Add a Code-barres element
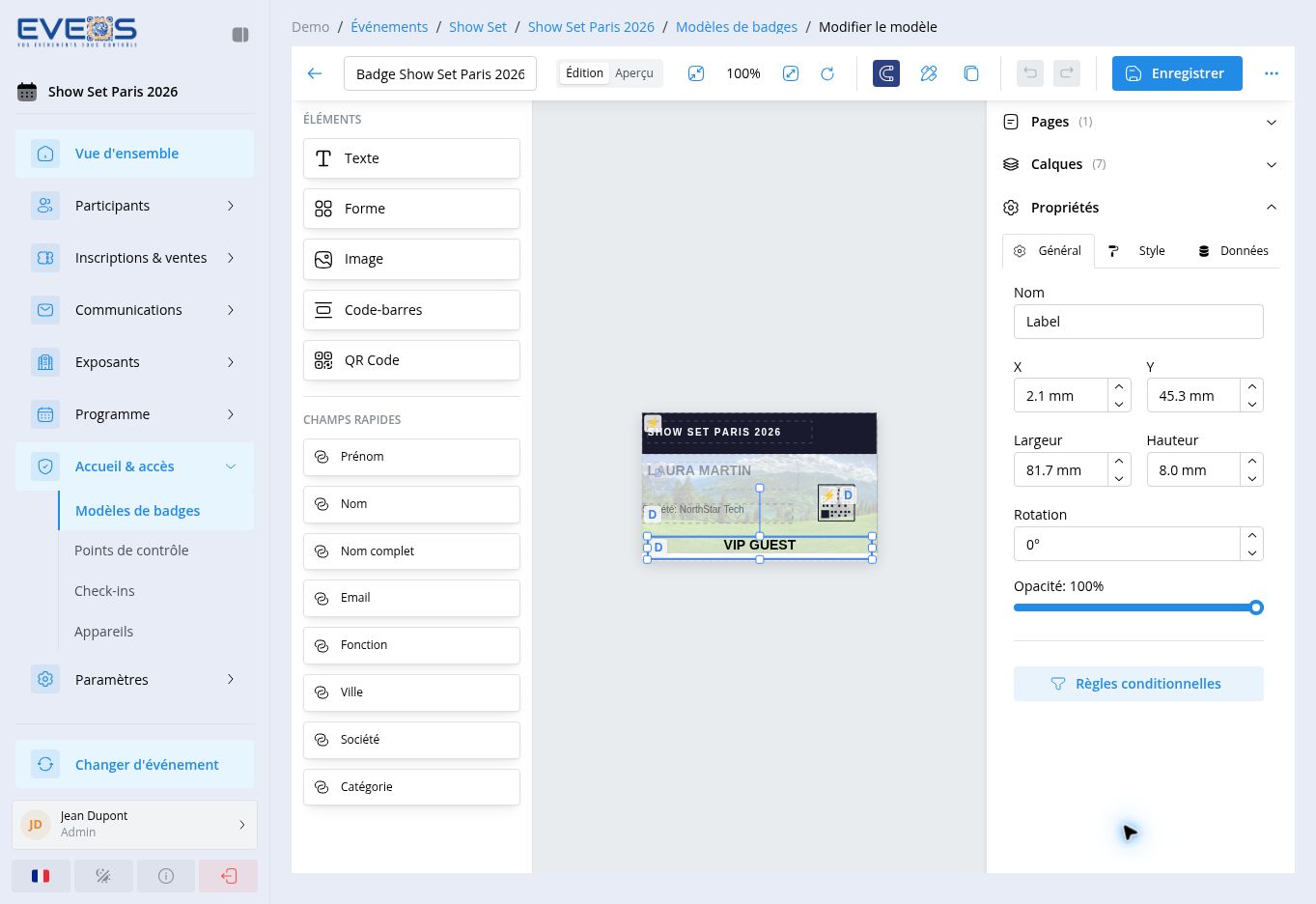The height and width of the screenshot is (904, 1316). tap(411, 310)
